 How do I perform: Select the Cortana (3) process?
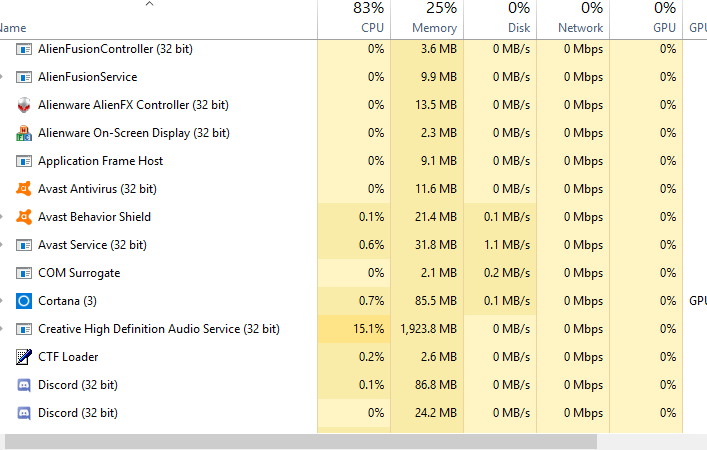coord(67,301)
